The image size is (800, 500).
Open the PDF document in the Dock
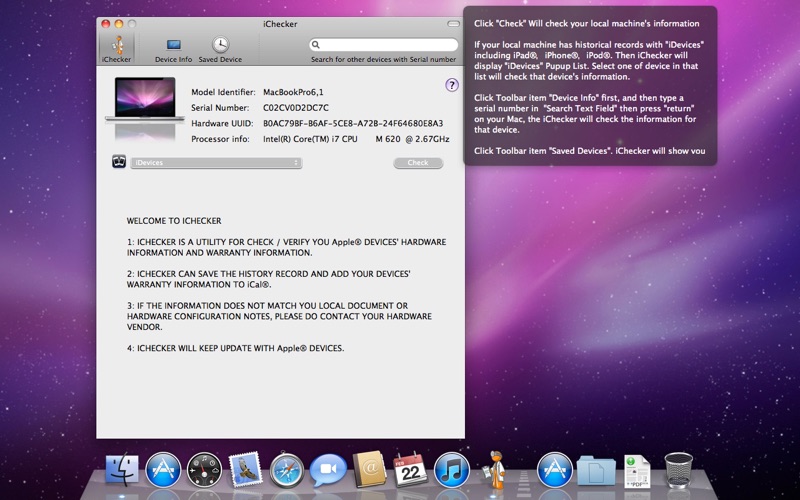pyautogui.click(x=637, y=471)
